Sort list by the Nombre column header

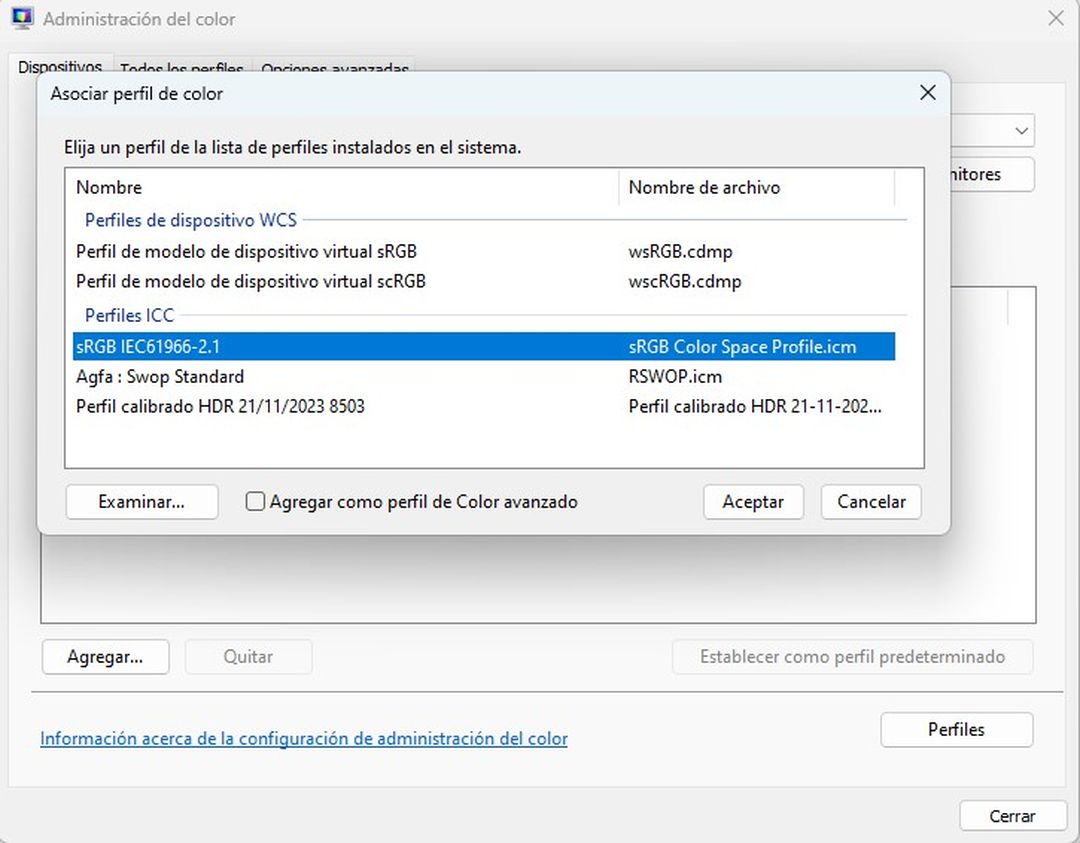[x=109, y=187]
